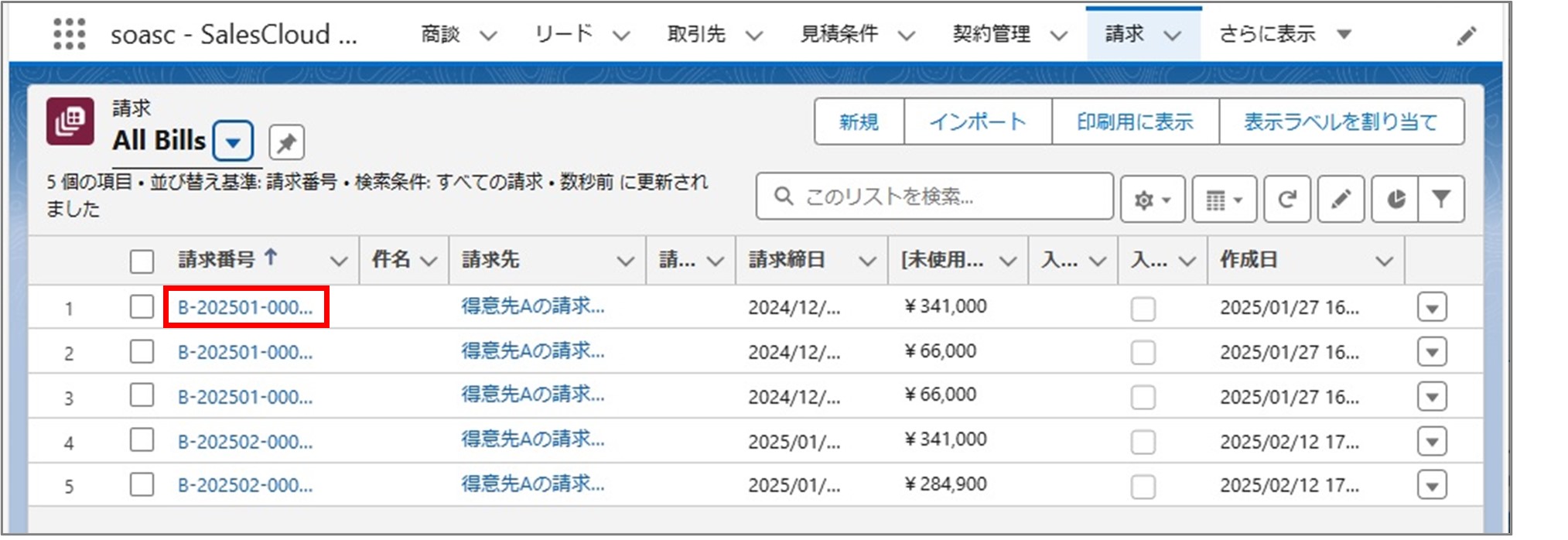Open bill link in row 1
The height and width of the screenshot is (540, 1568).
[x=245, y=307]
